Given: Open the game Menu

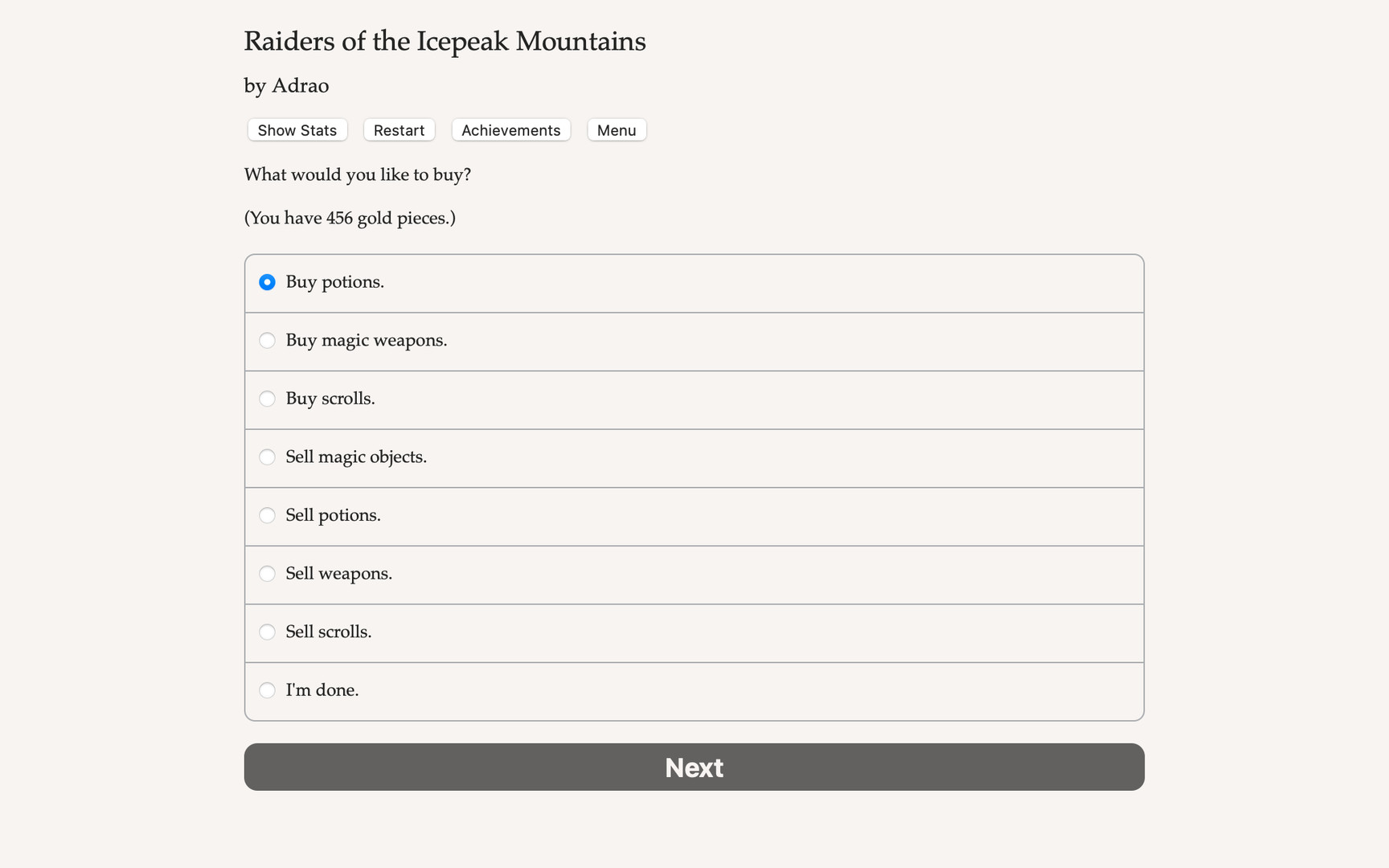Looking at the screenshot, I should pyautogui.click(x=617, y=129).
